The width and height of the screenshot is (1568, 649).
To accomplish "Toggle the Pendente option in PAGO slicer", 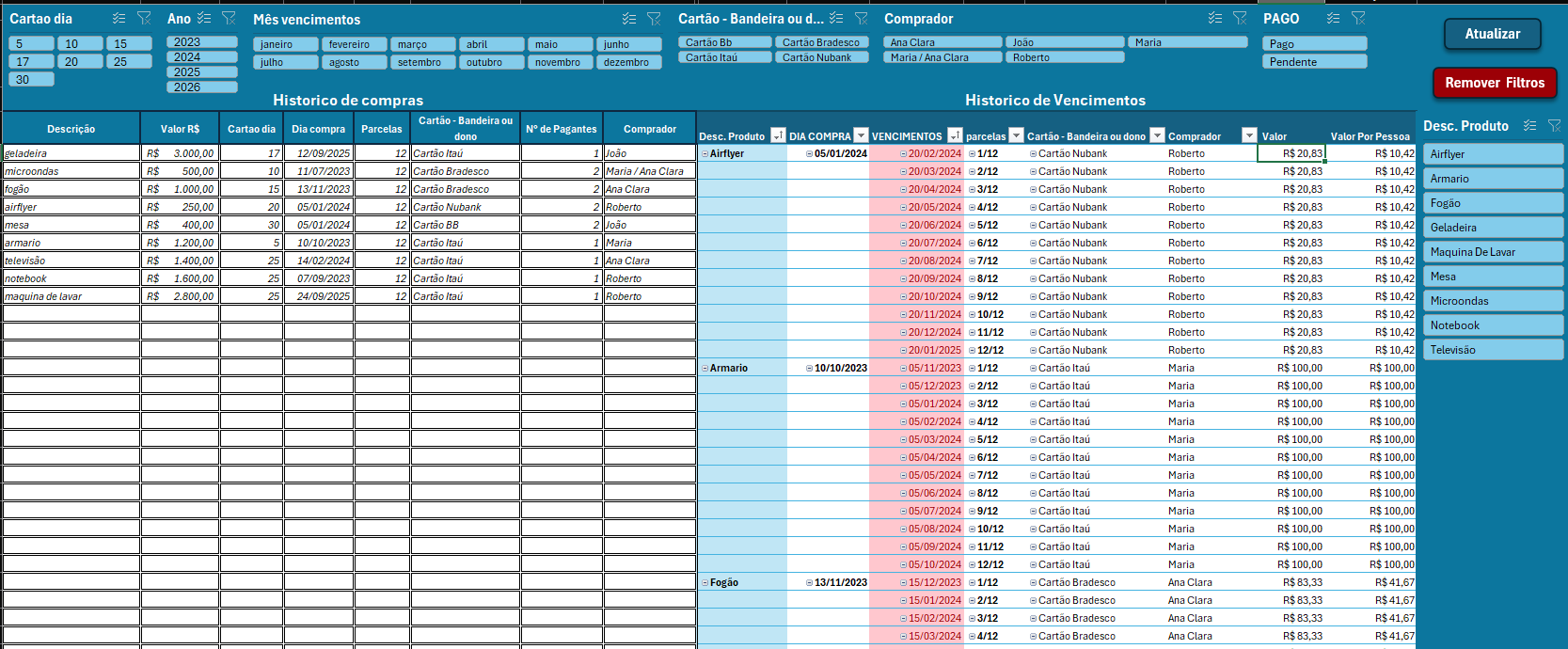I will coord(1314,62).
